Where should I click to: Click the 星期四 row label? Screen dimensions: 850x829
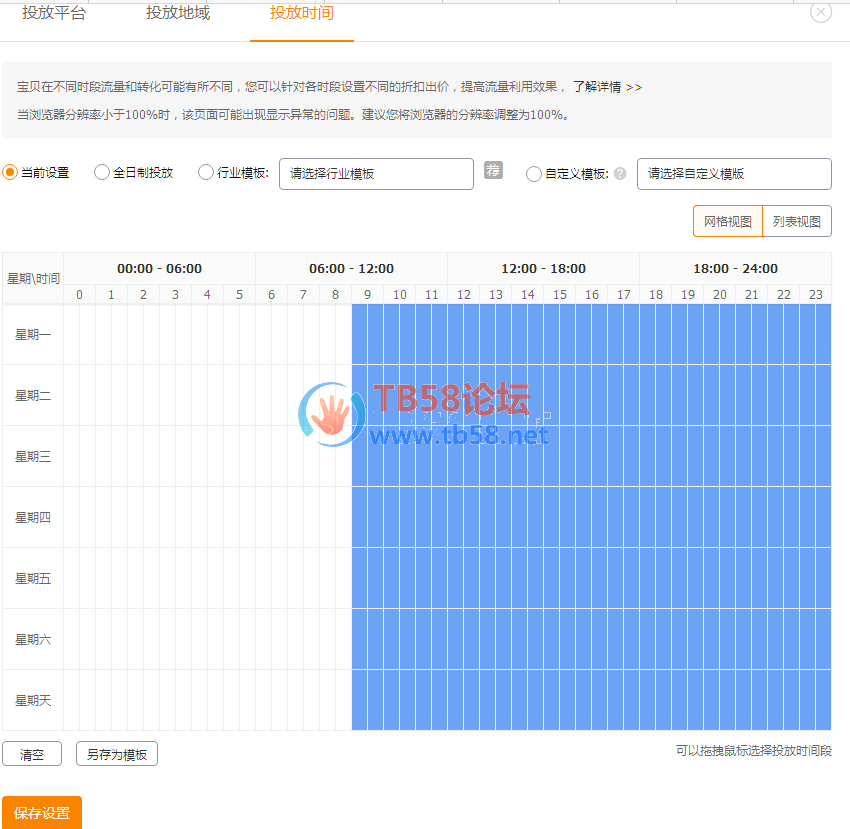pyautogui.click(x=33, y=517)
